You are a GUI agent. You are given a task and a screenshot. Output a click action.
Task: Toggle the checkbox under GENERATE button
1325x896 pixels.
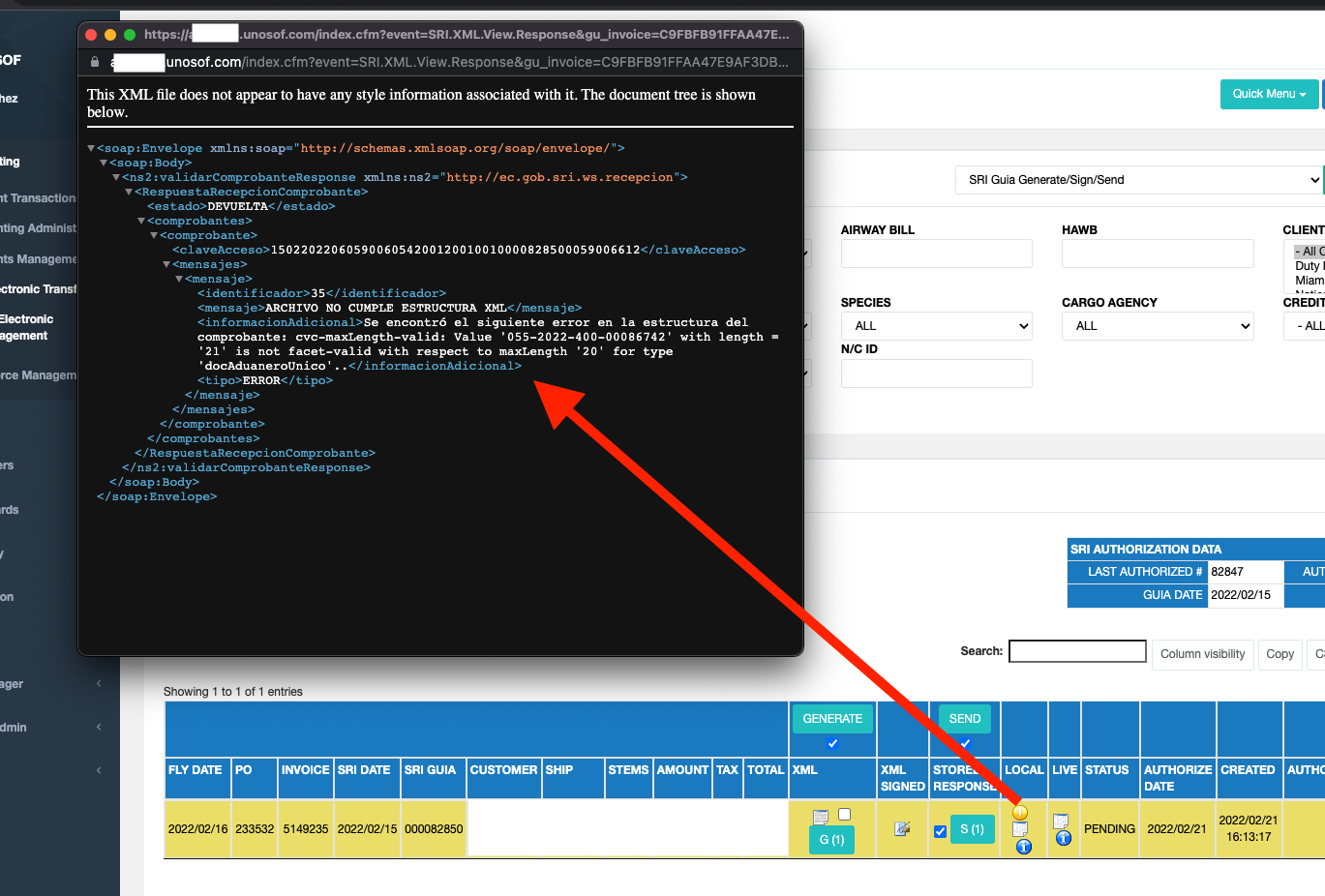click(x=832, y=743)
